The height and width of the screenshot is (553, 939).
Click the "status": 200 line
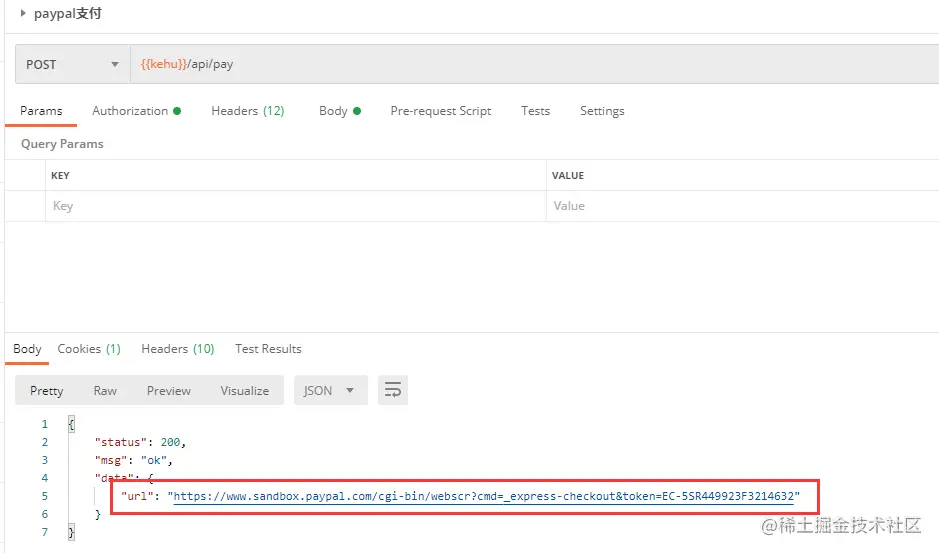pyautogui.click(x=140, y=442)
